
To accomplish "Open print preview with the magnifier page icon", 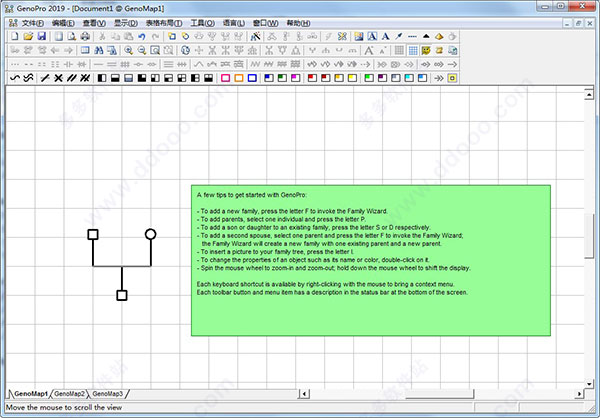I will [72, 36].
